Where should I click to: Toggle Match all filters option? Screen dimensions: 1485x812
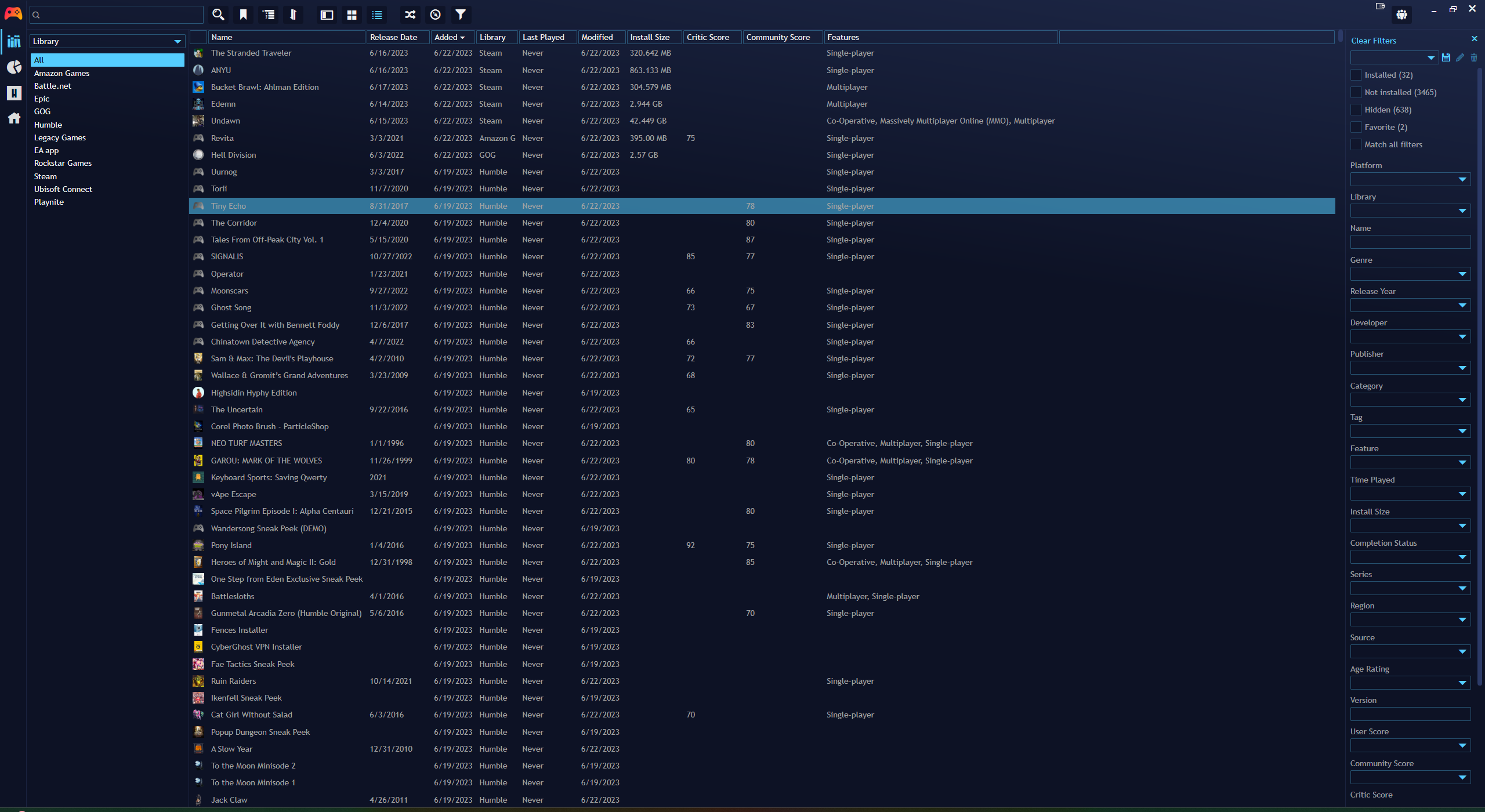coord(1356,144)
